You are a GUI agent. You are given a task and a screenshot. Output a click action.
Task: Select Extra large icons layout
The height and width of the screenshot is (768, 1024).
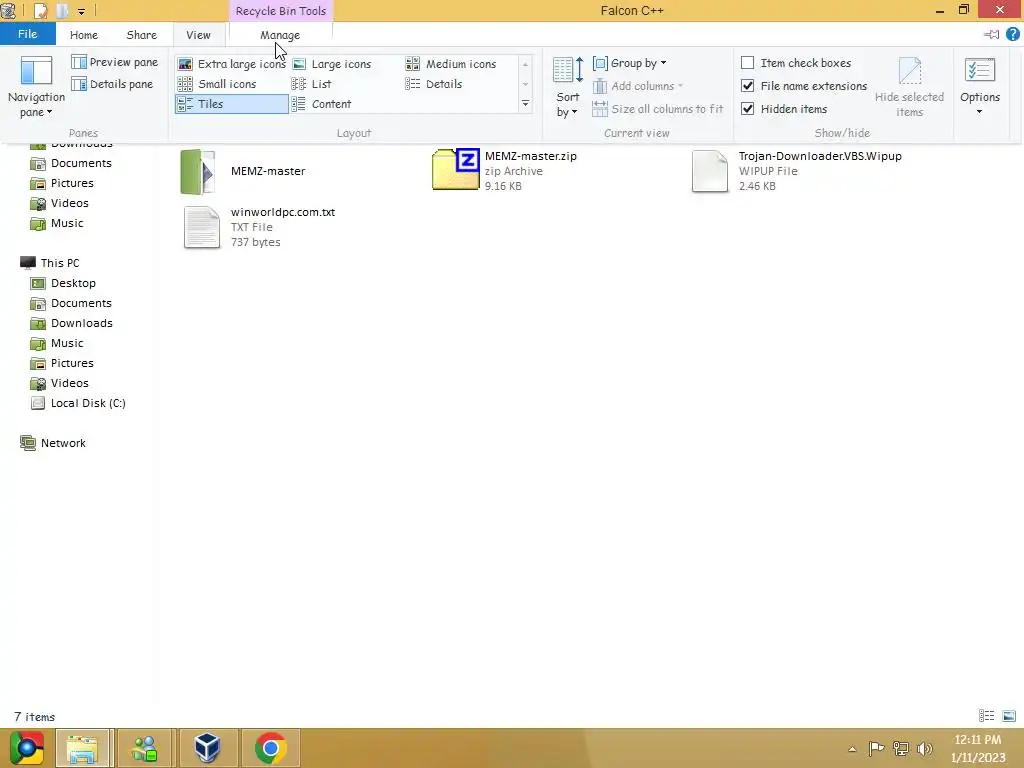(x=232, y=64)
